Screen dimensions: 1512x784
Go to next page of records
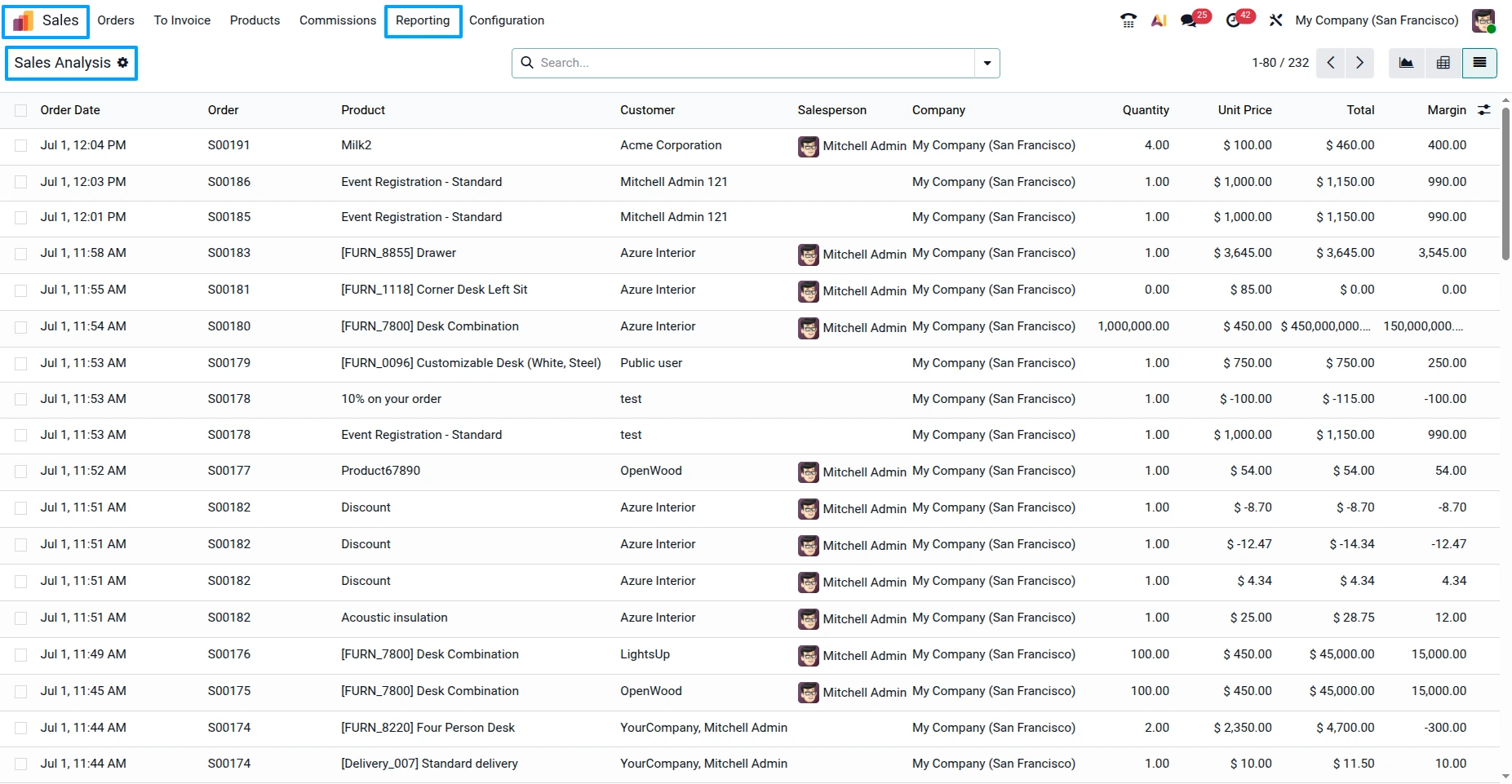tap(1359, 63)
